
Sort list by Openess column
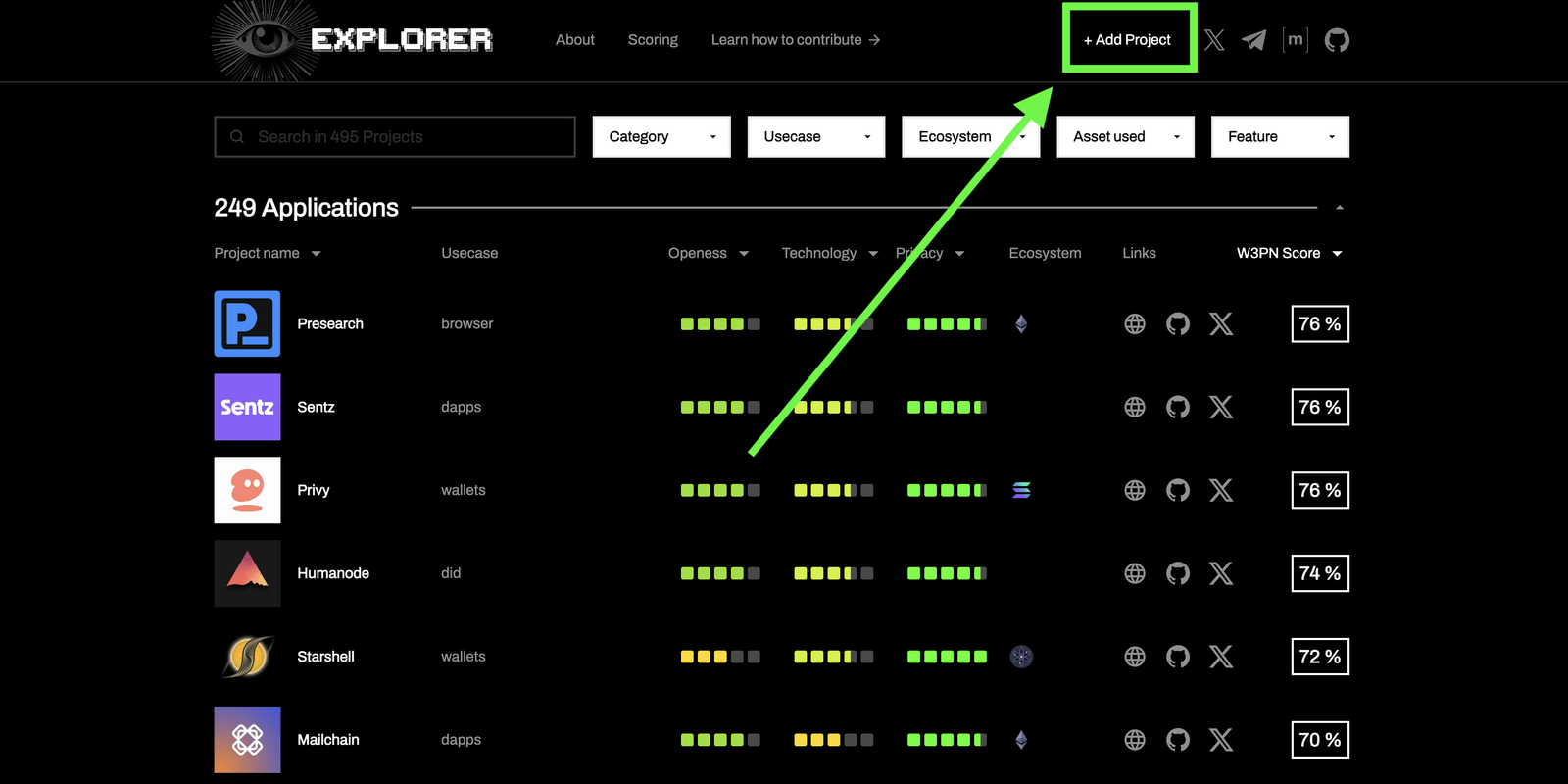[708, 253]
